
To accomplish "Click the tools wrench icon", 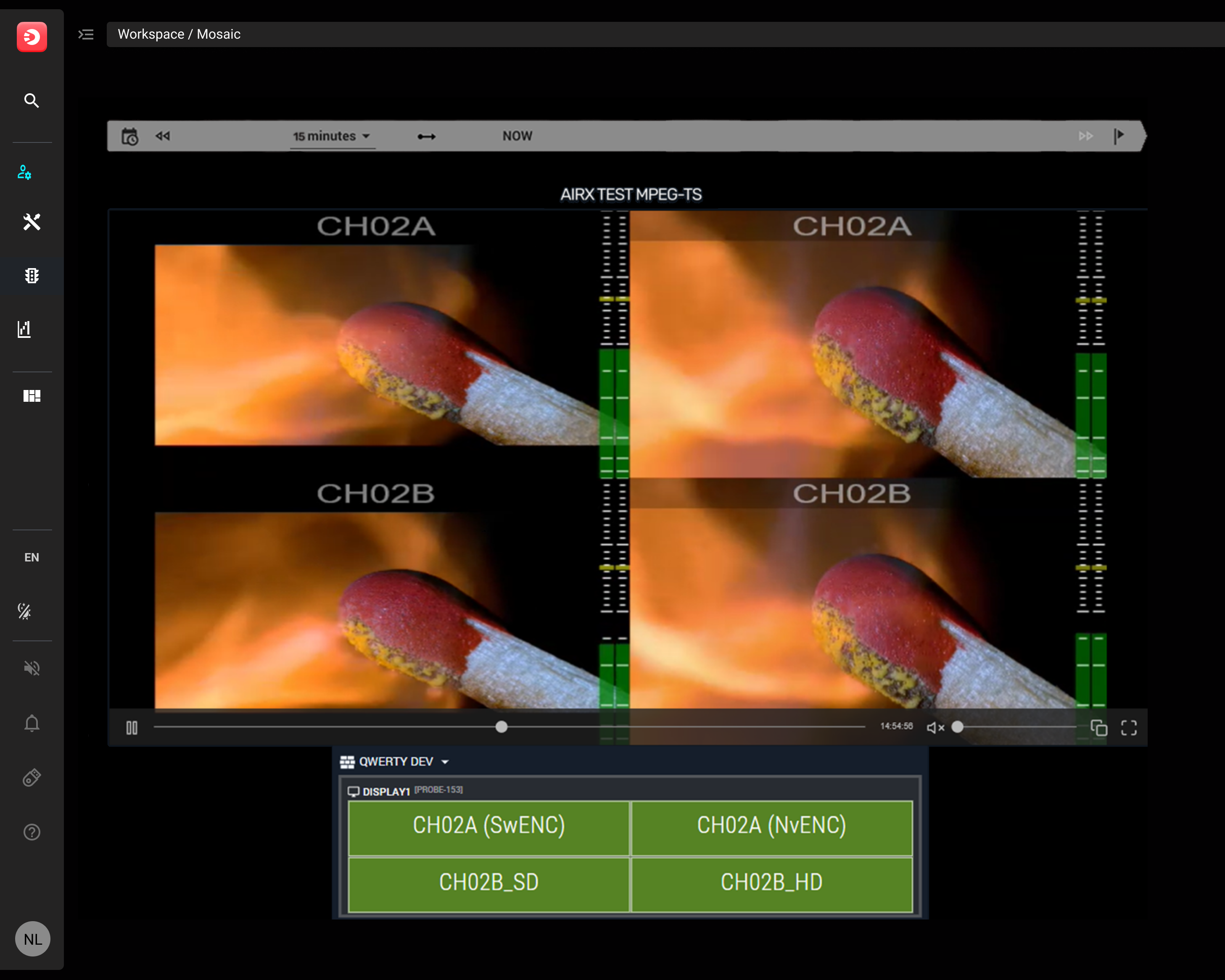I will [32, 222].
